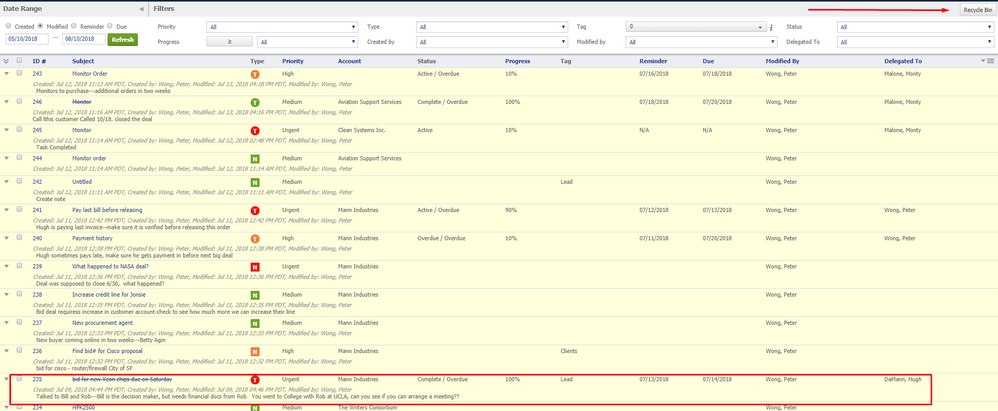The height and width of the screenshot is (411, 998).
Task: Select the Created date range radio button
Action: 9,26
